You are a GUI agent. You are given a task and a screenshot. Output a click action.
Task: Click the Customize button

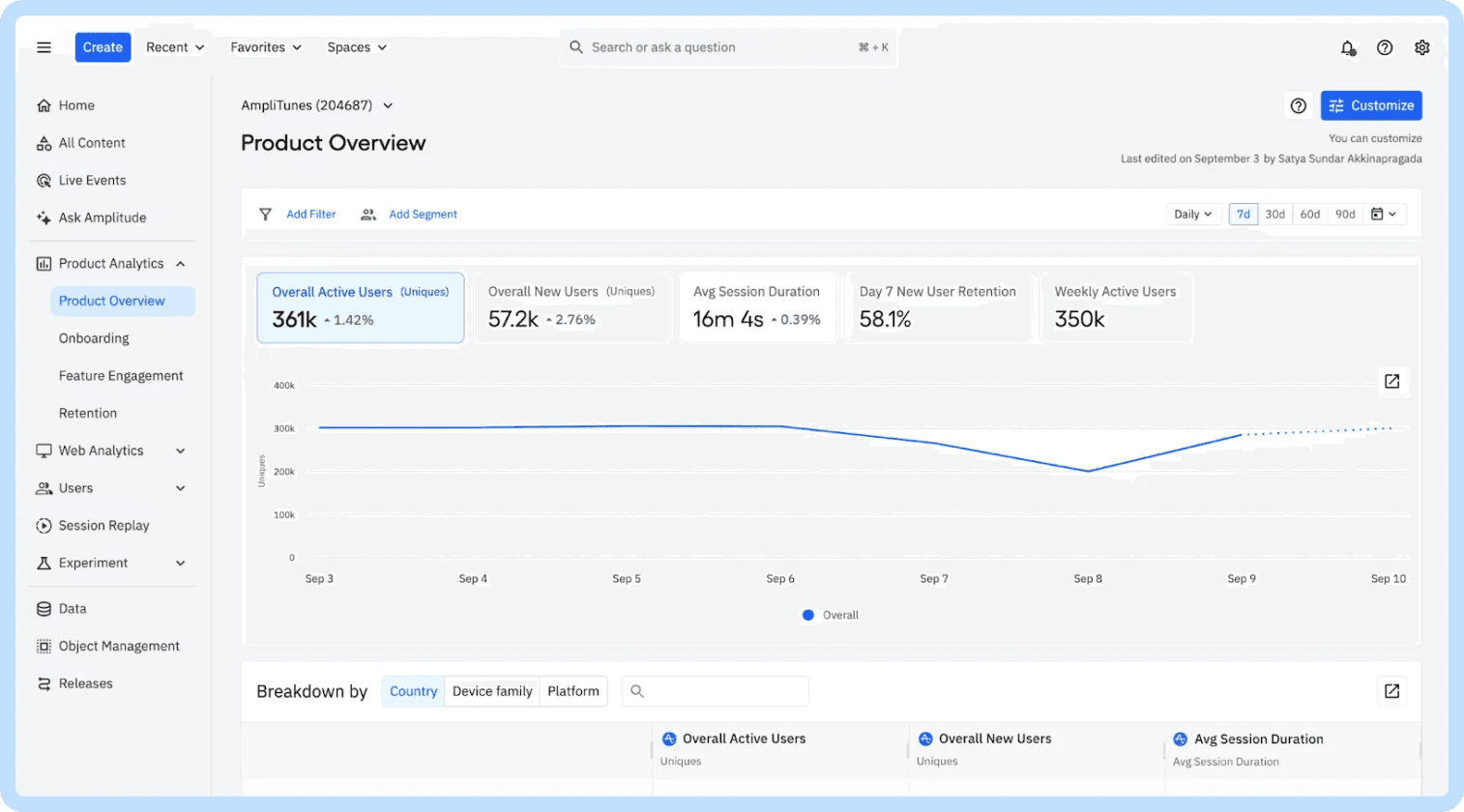[x=1371, y=105]
